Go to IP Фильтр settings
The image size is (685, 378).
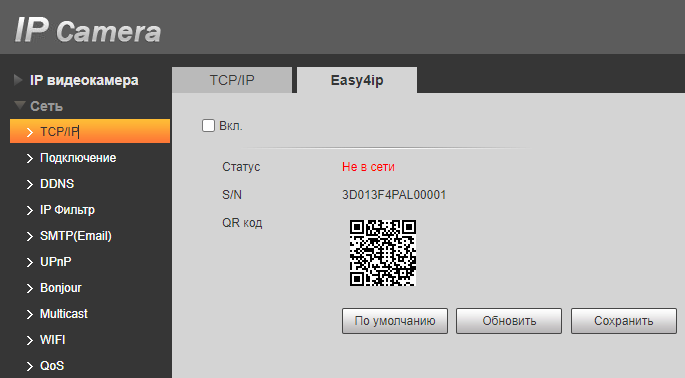pos(67,210)
